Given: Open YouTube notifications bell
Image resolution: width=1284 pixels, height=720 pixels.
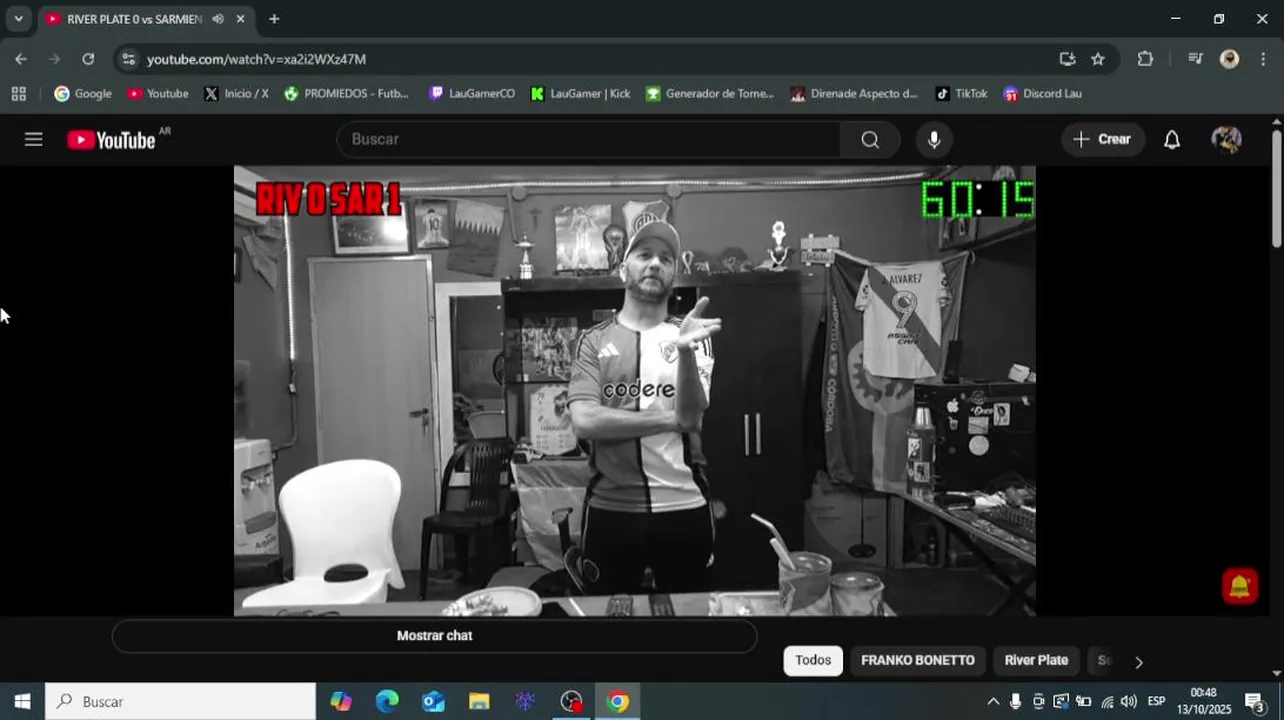Looking at the screenshot, I should (1172, 139).
